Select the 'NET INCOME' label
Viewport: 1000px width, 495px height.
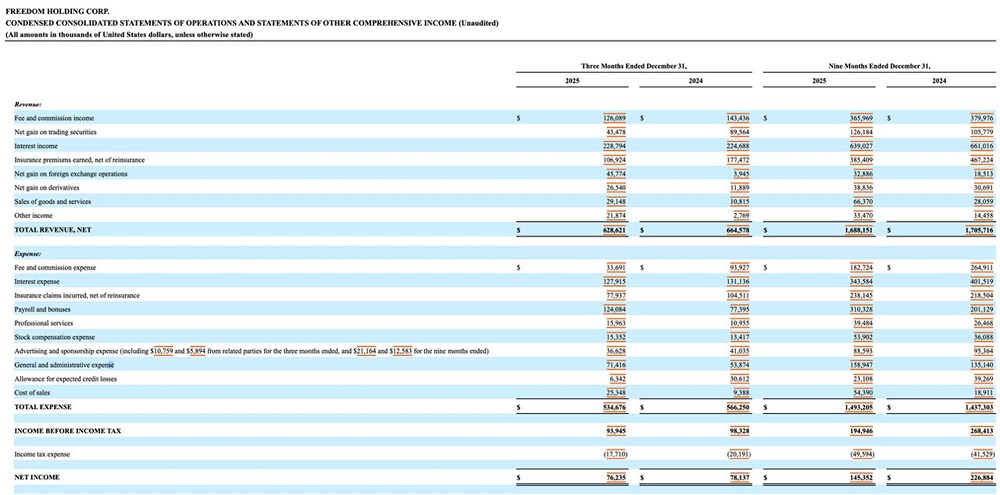tap(36, 477)
